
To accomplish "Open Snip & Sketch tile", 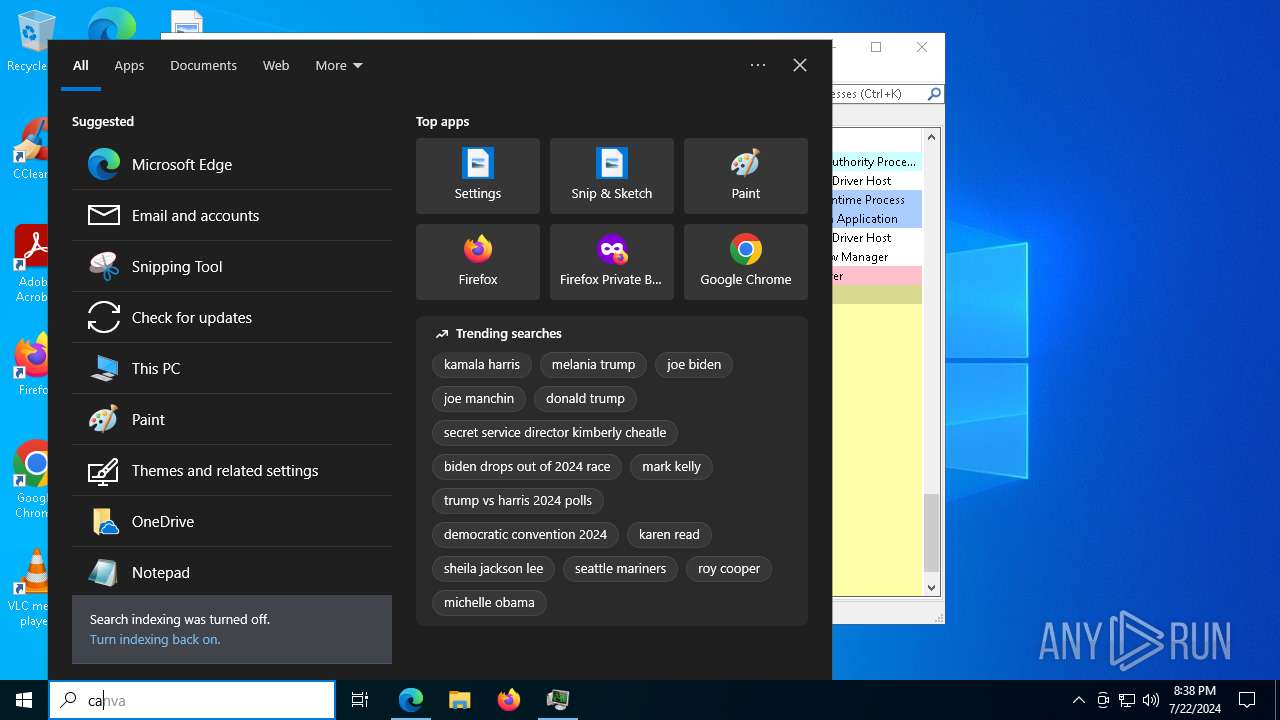I will point(612,176).
